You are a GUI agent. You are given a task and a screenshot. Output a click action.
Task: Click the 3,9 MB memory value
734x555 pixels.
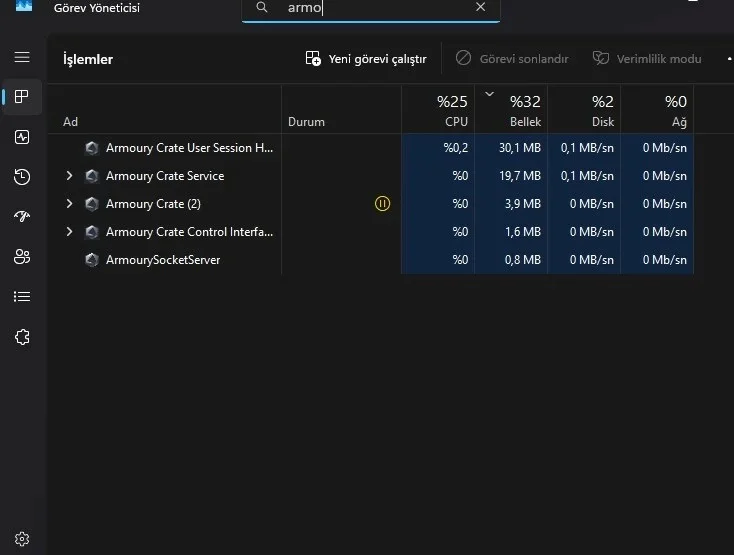(523, 204)
